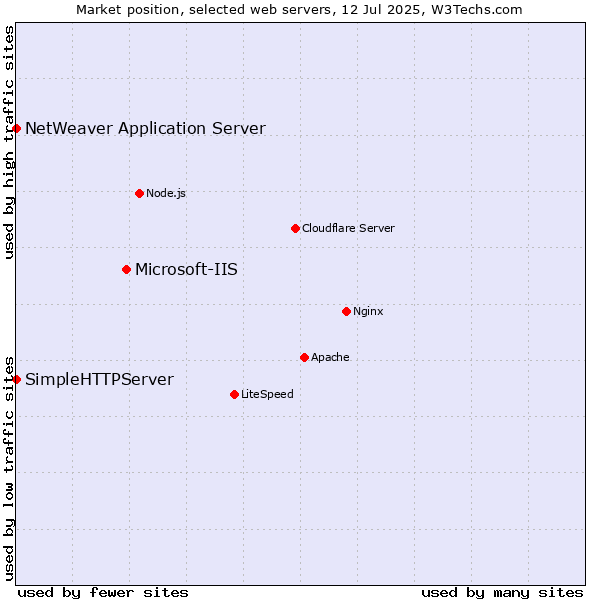Screen dimensions: 600x600
Task: Click the SimpleHTTPServer data point
Action: coord(16,380)
